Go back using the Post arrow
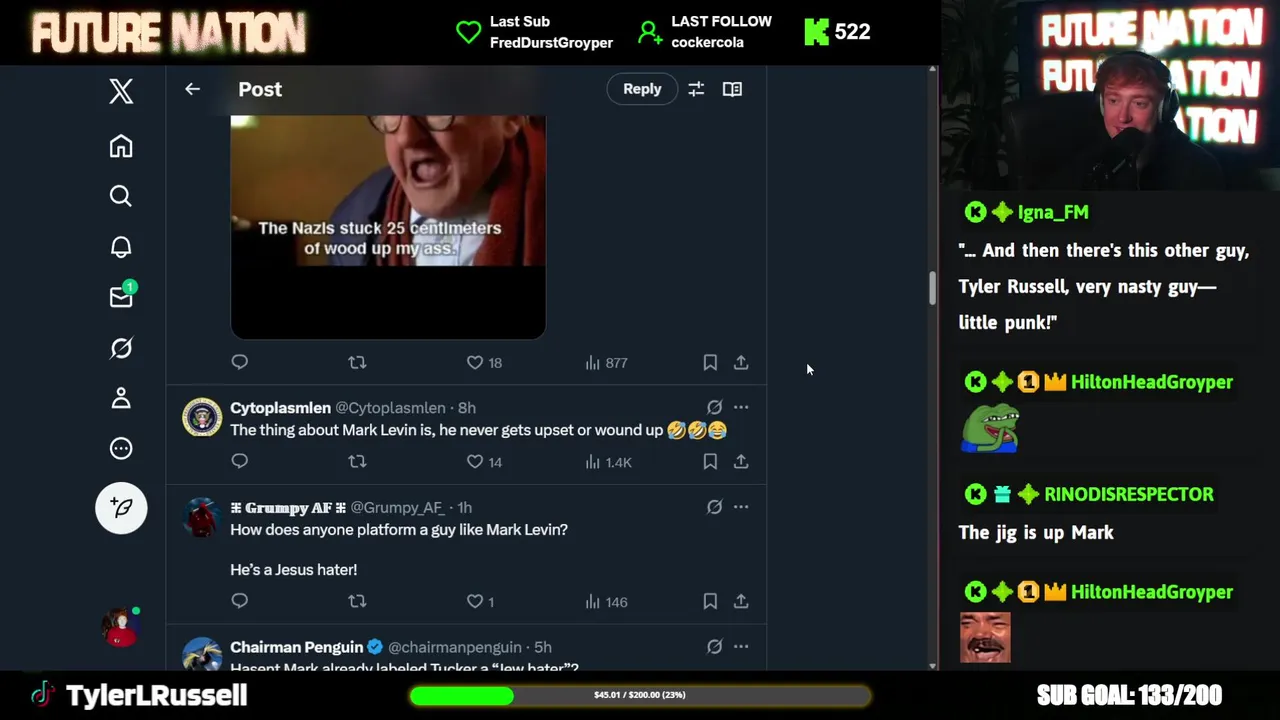 click(192, 89)
